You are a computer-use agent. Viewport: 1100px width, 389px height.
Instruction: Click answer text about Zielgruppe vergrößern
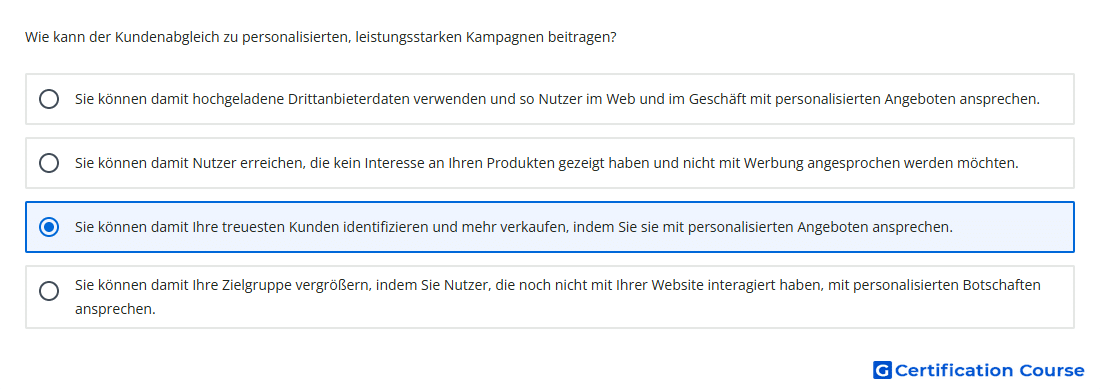pyautogui.click(x=558, y=296)
